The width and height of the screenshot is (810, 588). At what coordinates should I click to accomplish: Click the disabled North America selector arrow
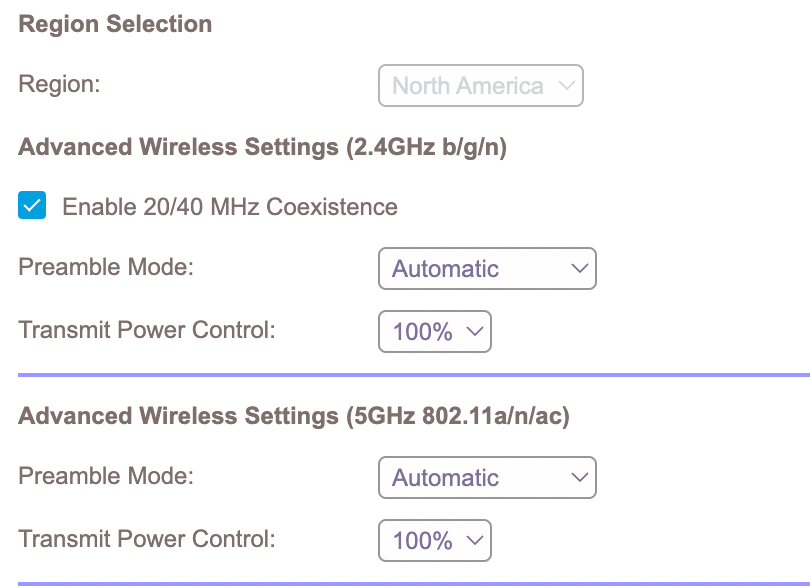(x=564, y=86)
